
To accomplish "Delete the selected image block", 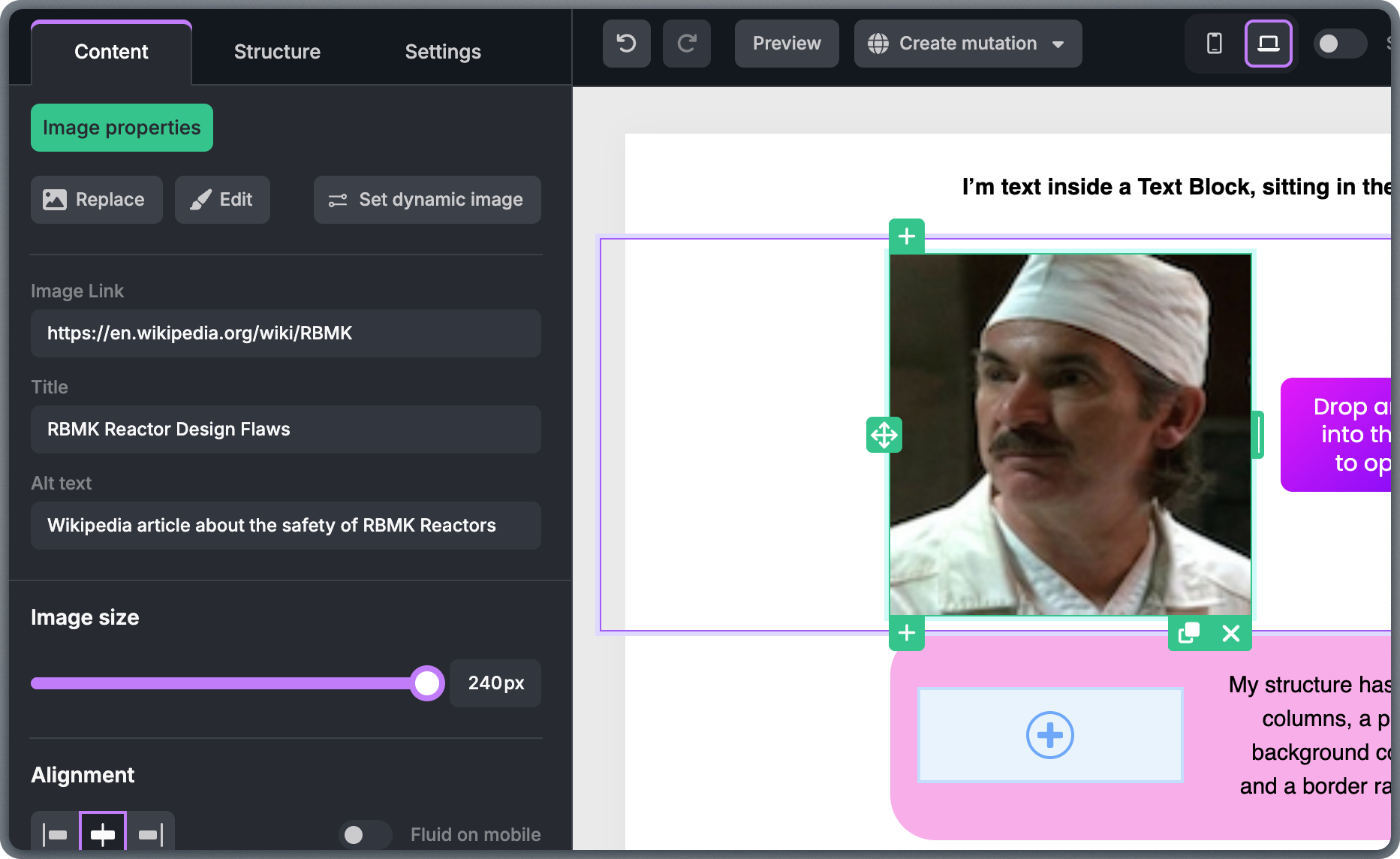I will coord(1230,634).
